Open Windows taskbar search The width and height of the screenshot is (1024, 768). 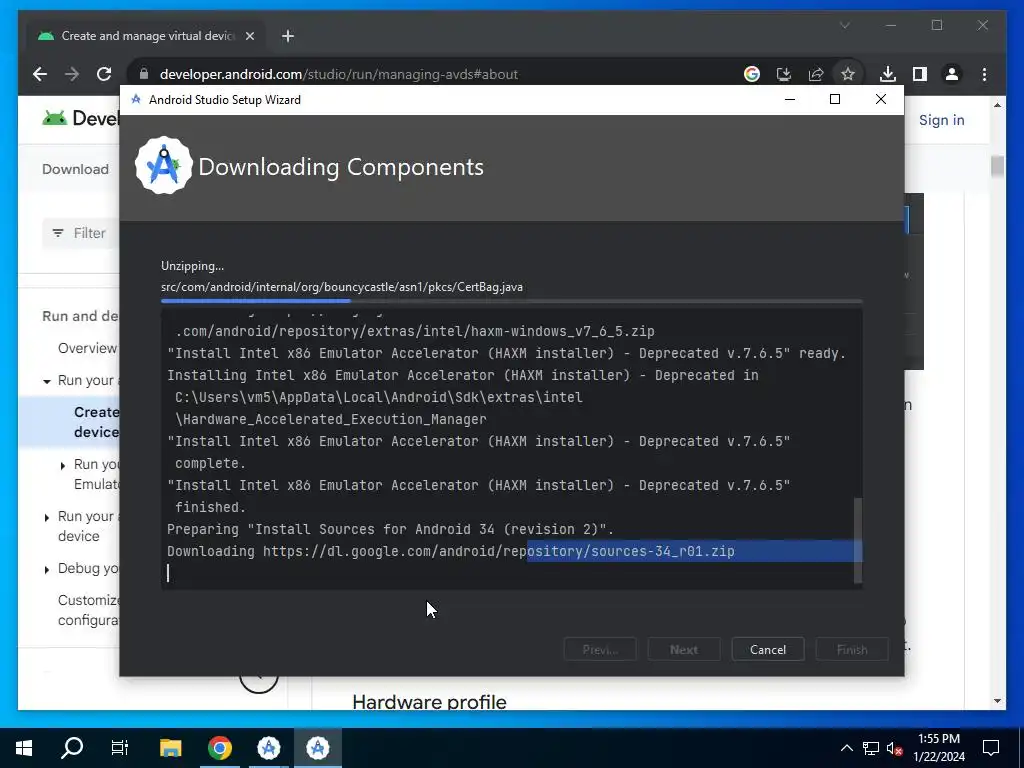point(72,748)
